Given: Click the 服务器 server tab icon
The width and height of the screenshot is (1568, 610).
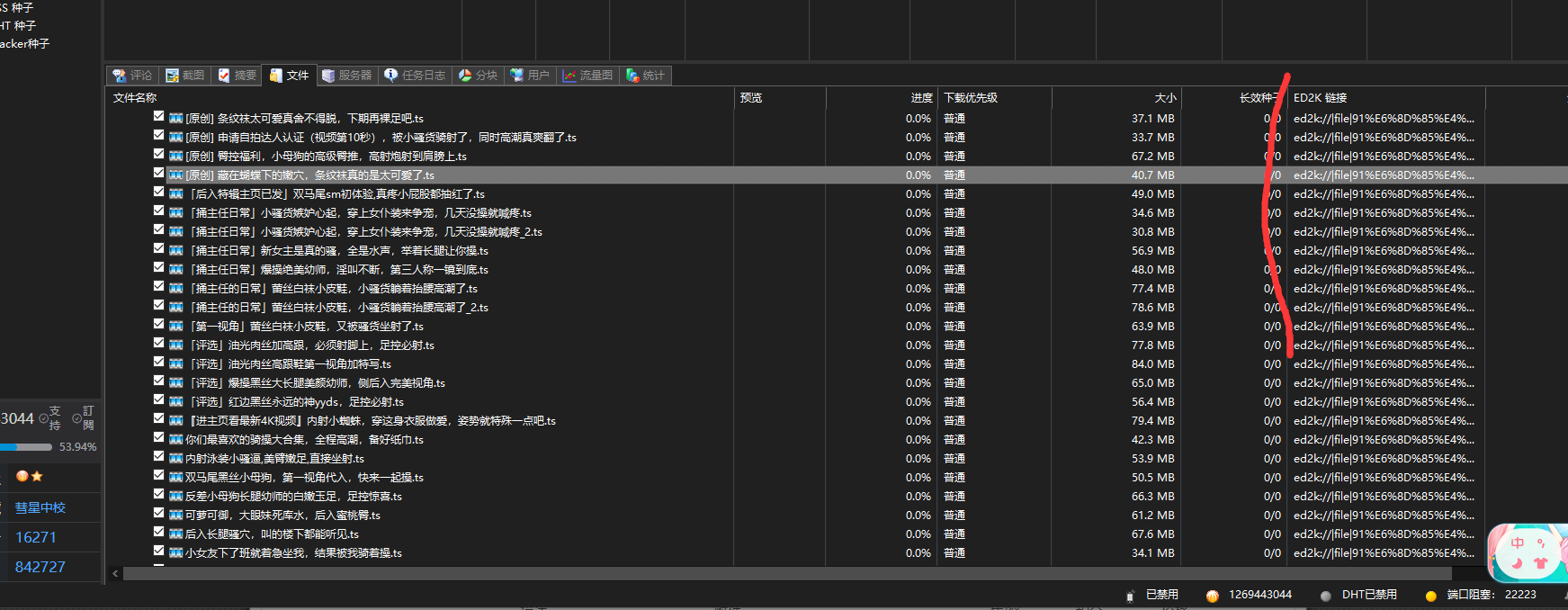Looking at the screenshot, I should click(328, 76).
